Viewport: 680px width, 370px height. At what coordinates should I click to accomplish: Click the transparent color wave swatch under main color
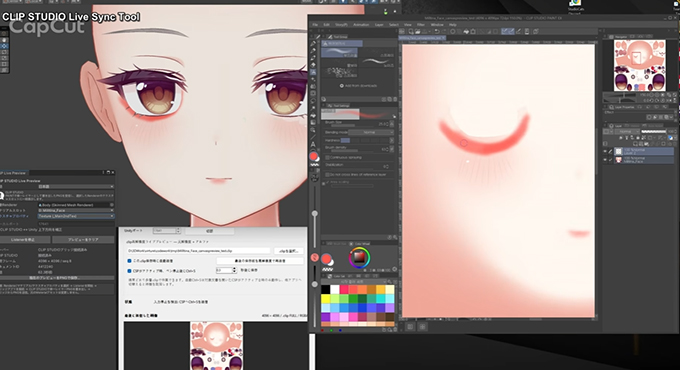click(x=315, y=165)
